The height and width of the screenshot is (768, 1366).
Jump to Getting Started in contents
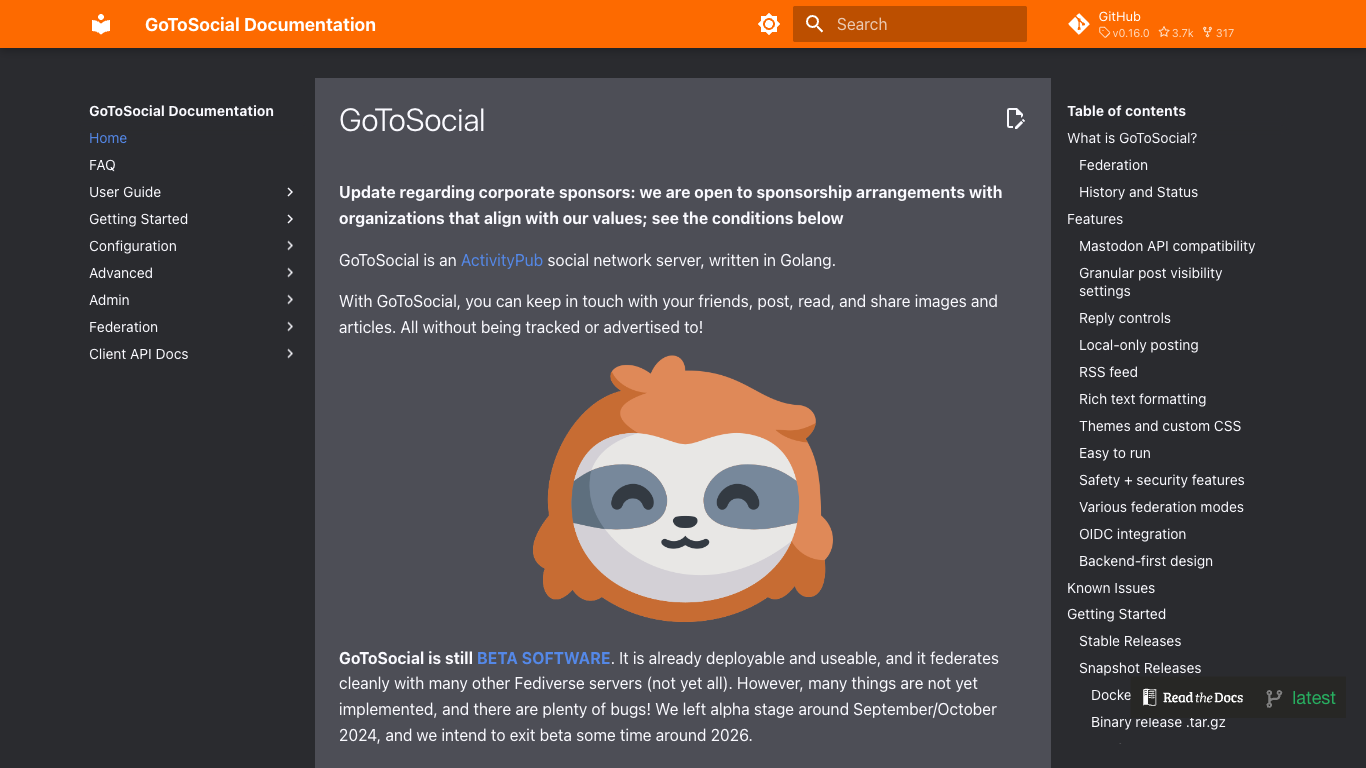click(x=1116, y=614)
